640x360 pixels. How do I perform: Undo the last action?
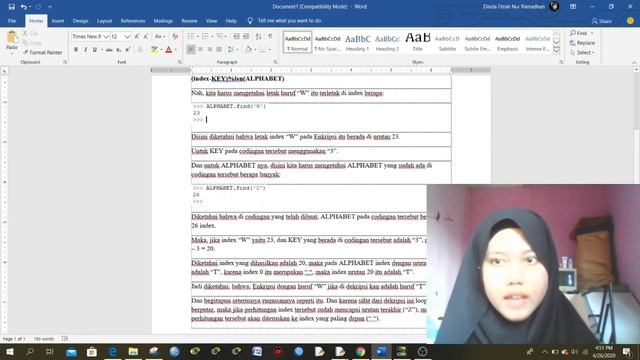click(x=24, y=7)
